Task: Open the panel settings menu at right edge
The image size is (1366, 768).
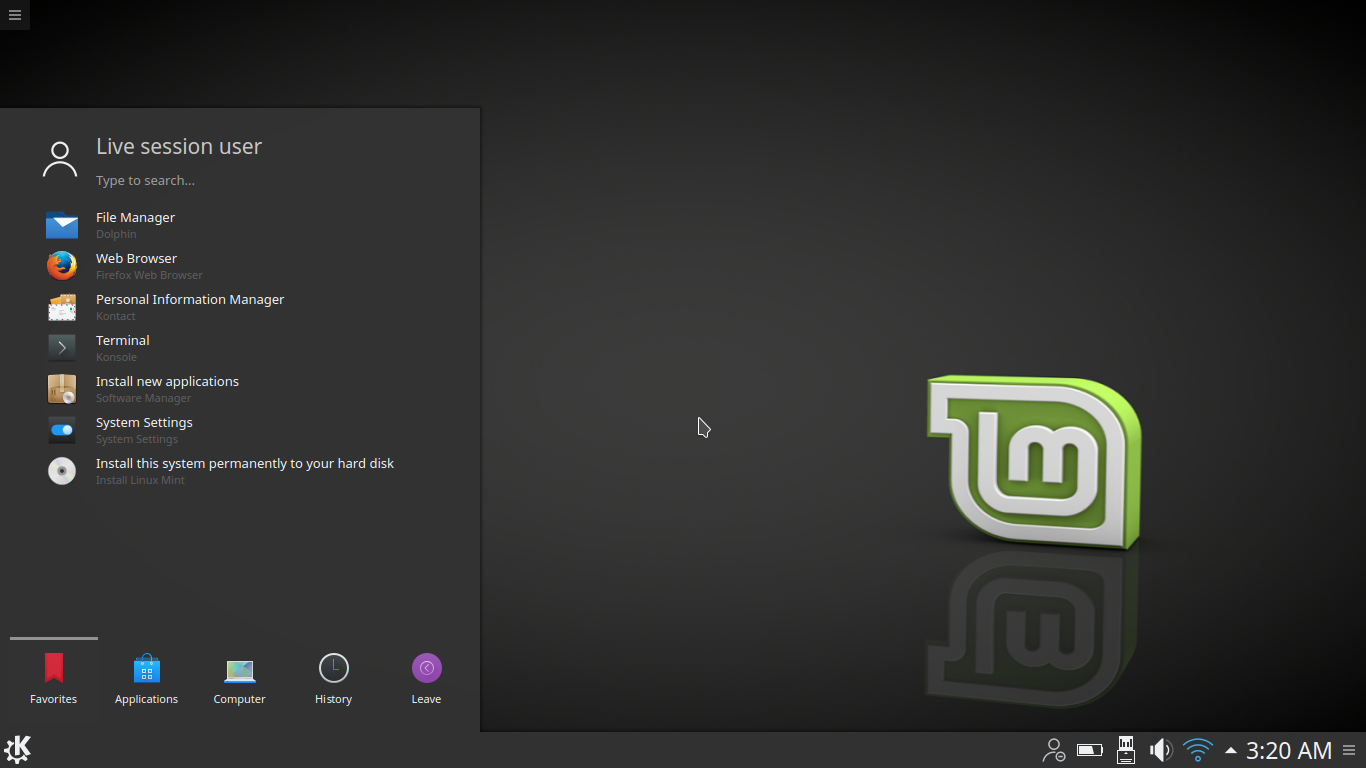Action: 1349,751
